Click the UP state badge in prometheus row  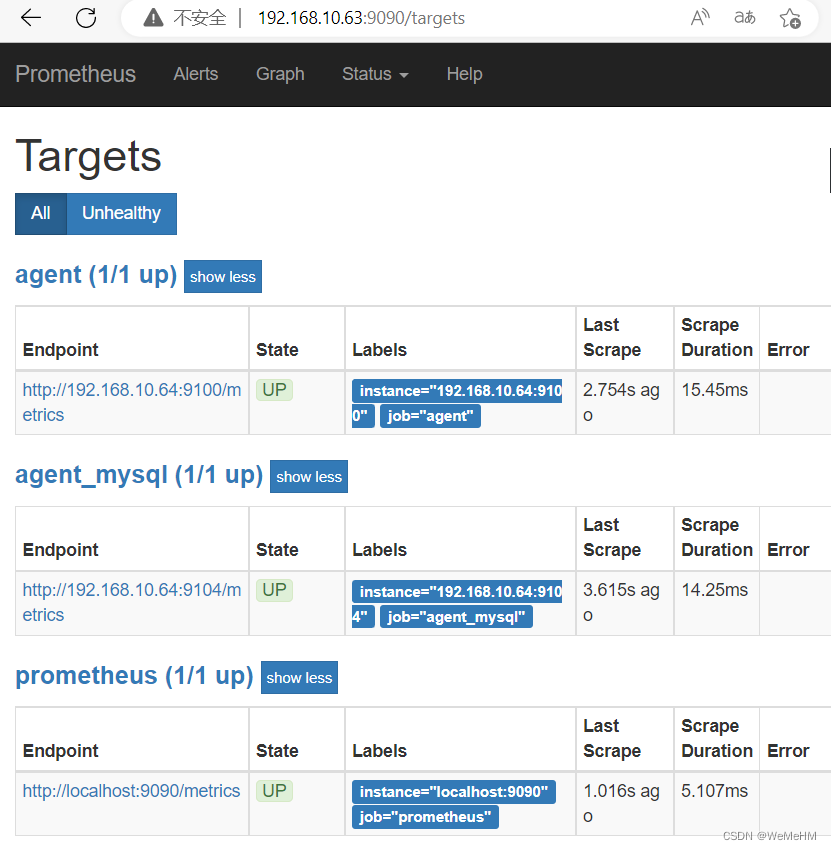(274, 791)
